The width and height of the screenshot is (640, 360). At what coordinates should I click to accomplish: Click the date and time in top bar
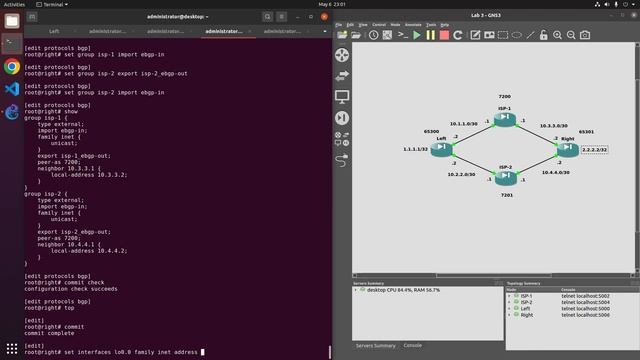(332, 4)
